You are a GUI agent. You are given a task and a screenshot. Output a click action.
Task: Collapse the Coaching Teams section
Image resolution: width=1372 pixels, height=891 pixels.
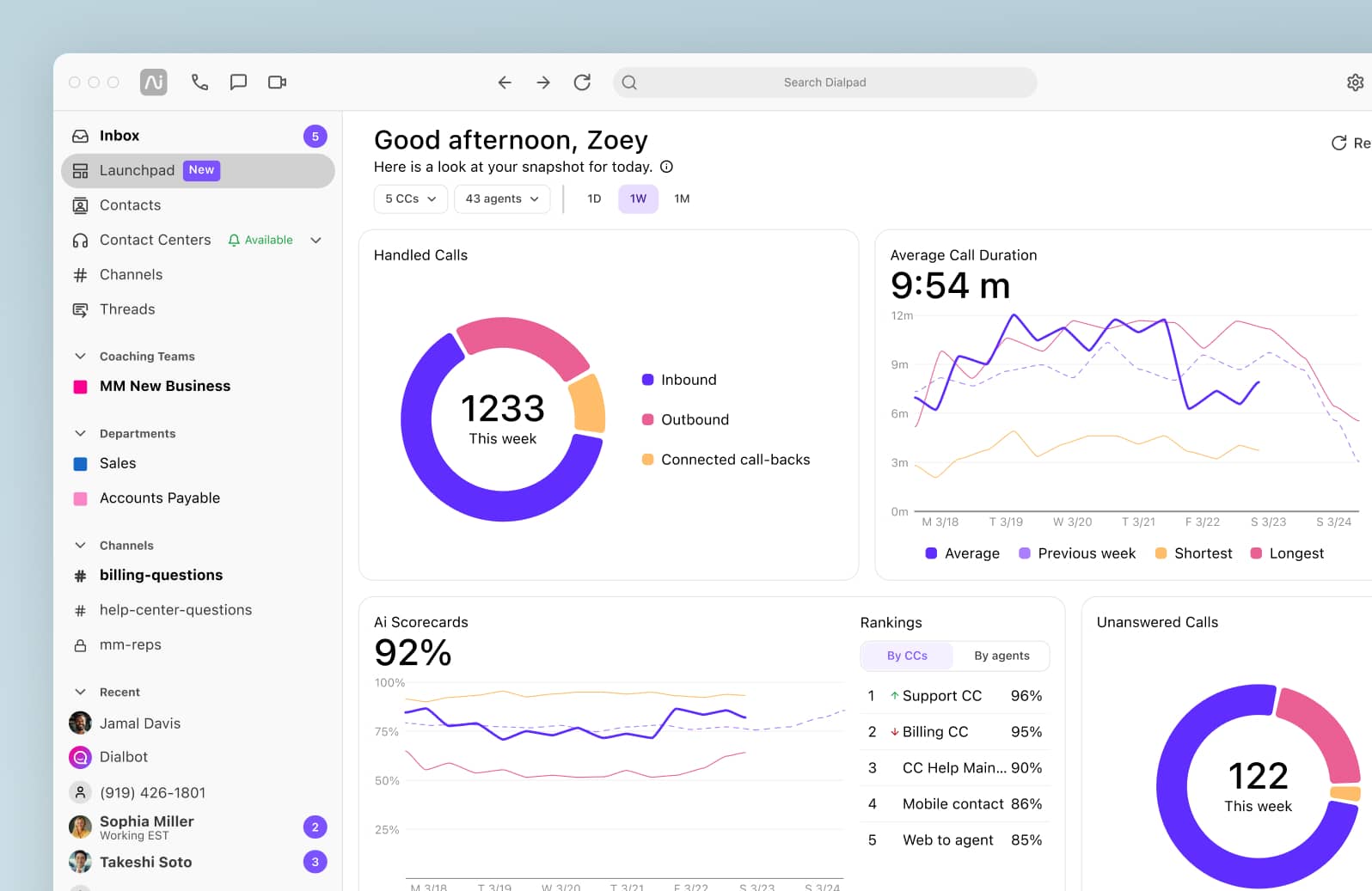point(81,357)
